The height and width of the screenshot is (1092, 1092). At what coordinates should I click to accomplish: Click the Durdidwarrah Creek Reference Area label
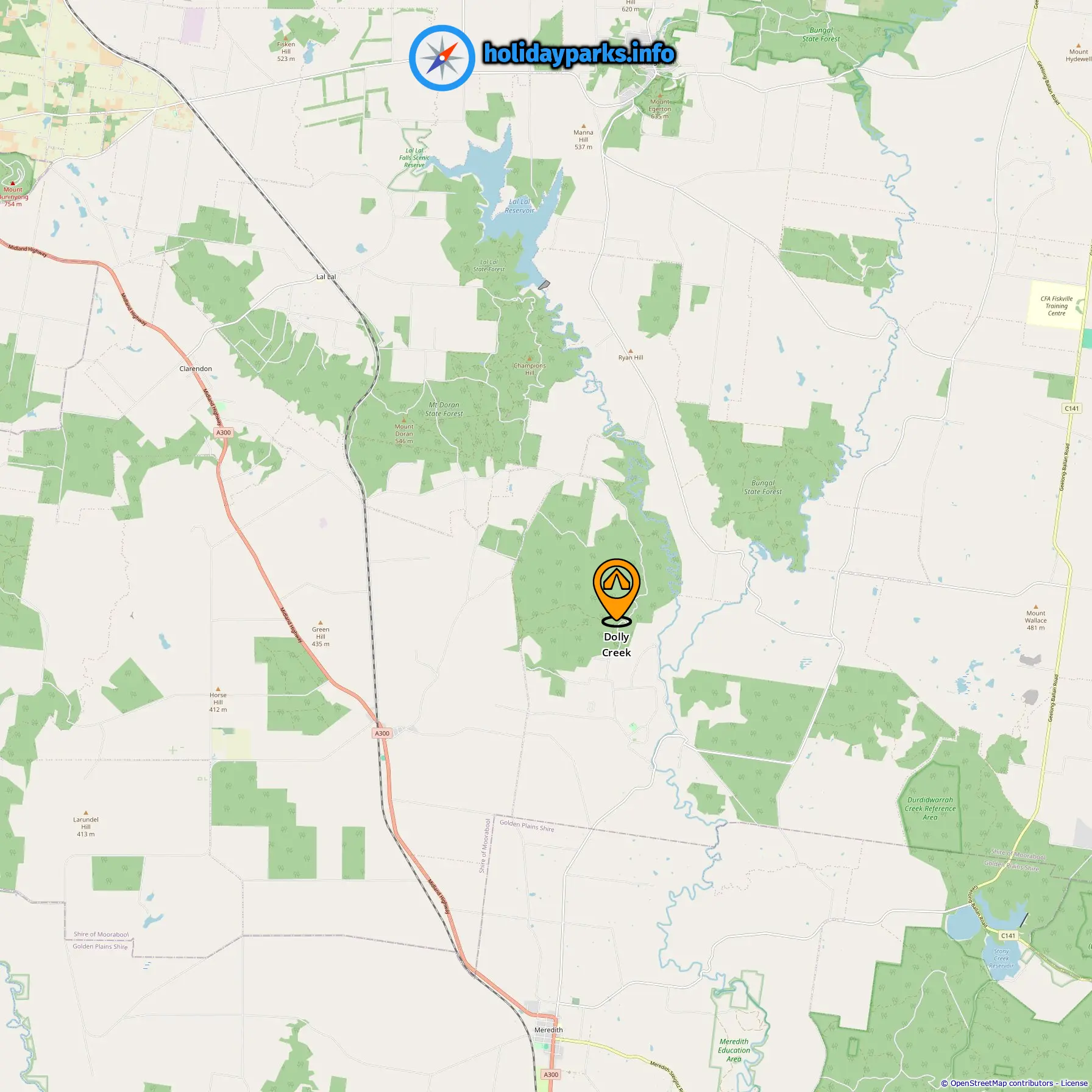tap(930, 809)
